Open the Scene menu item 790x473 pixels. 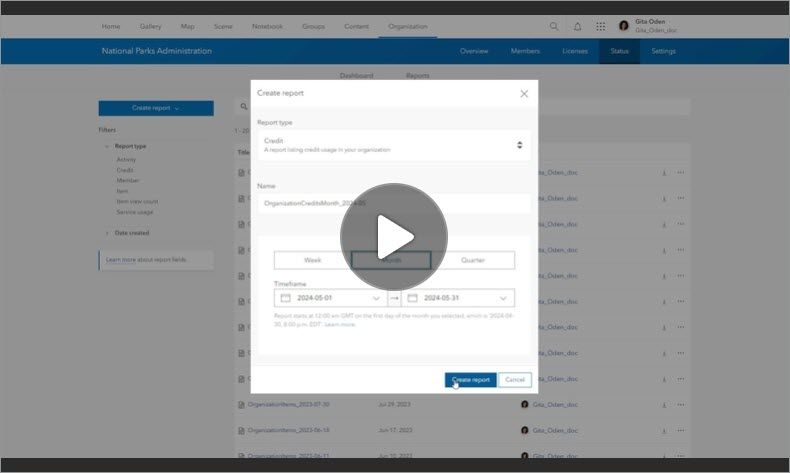click(223, 26)
